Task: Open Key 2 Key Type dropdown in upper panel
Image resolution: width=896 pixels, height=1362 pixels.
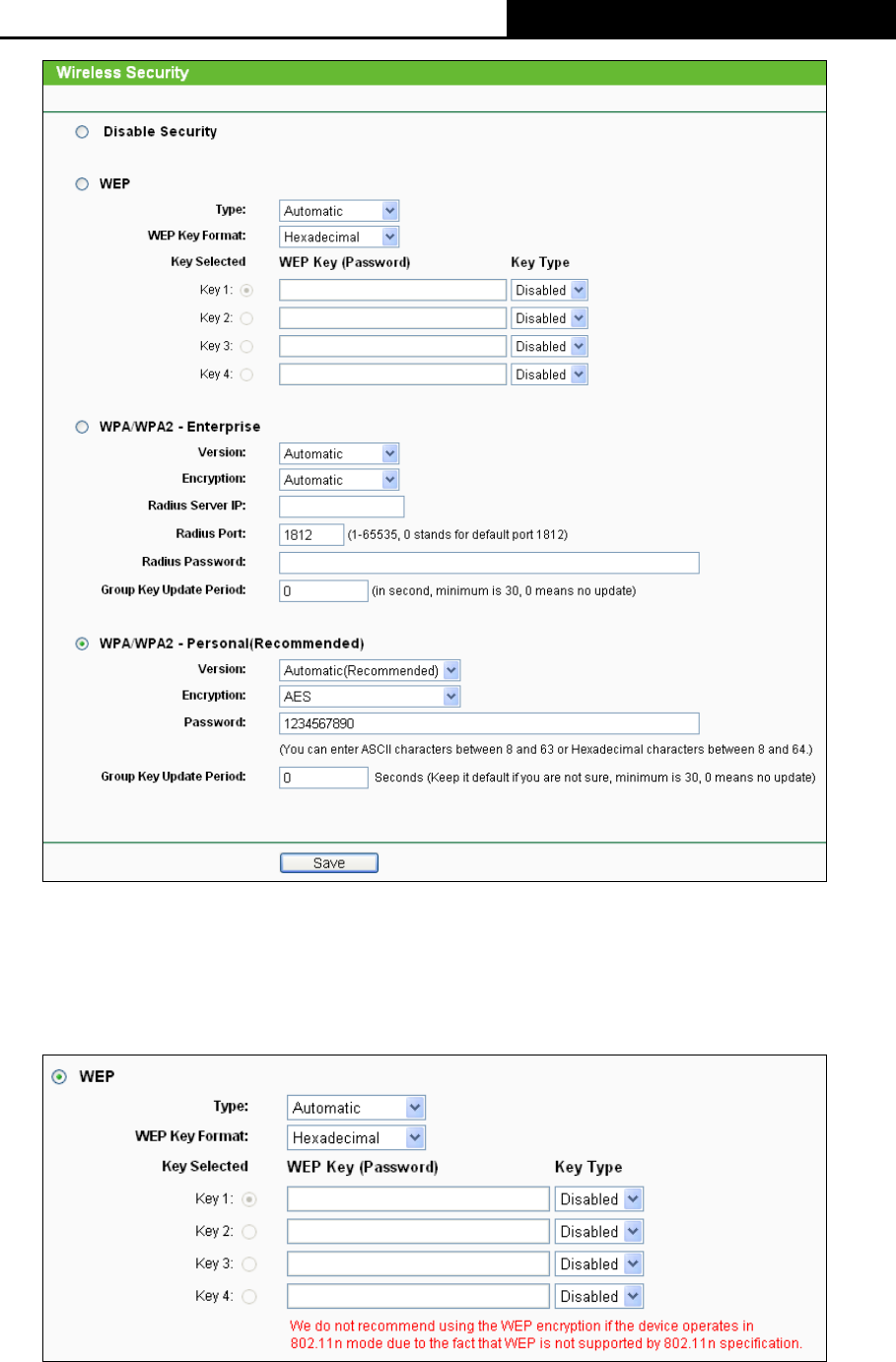Action: pyautogui.click(x=549, y=318)
